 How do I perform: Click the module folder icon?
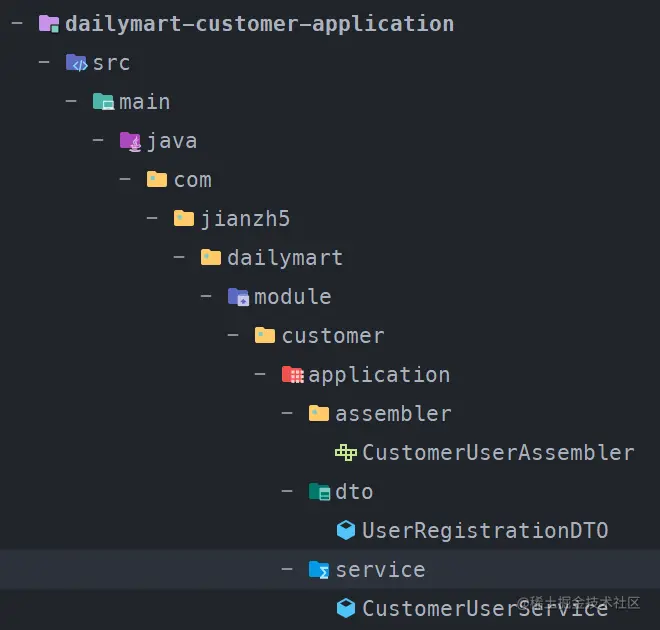coord(238,297)
